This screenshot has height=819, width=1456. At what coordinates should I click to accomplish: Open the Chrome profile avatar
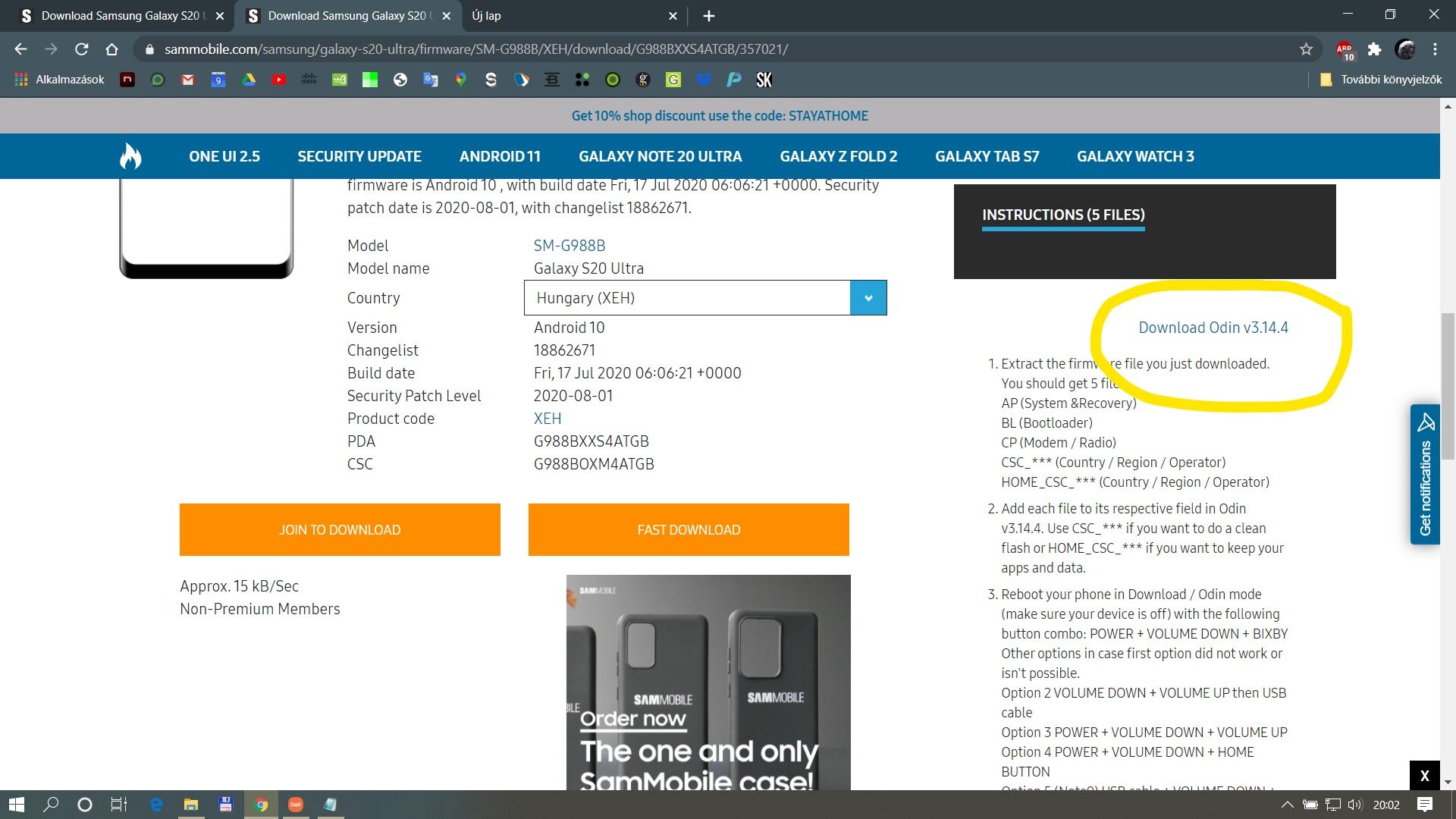(x=1405, y=49)
